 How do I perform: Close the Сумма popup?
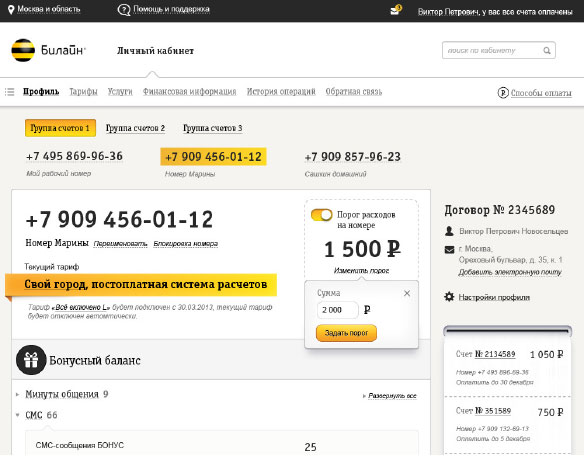[407, 293]
